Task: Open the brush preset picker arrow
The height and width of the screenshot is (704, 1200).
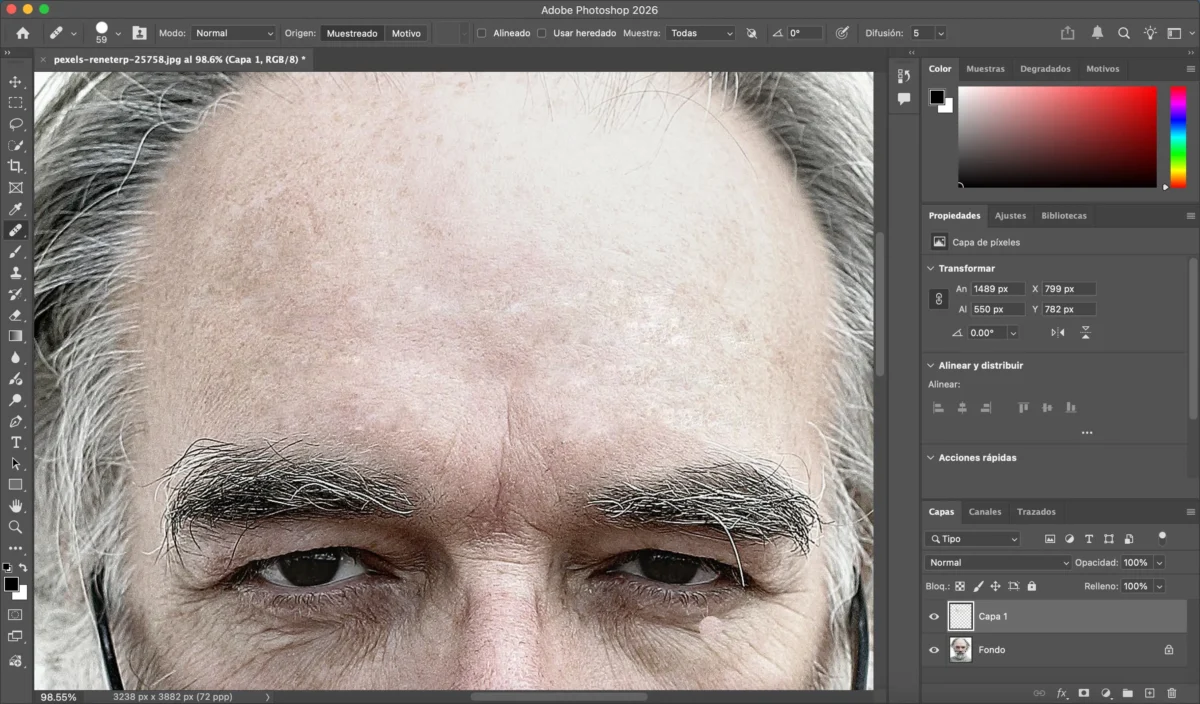Action: (x=118, y=33)
